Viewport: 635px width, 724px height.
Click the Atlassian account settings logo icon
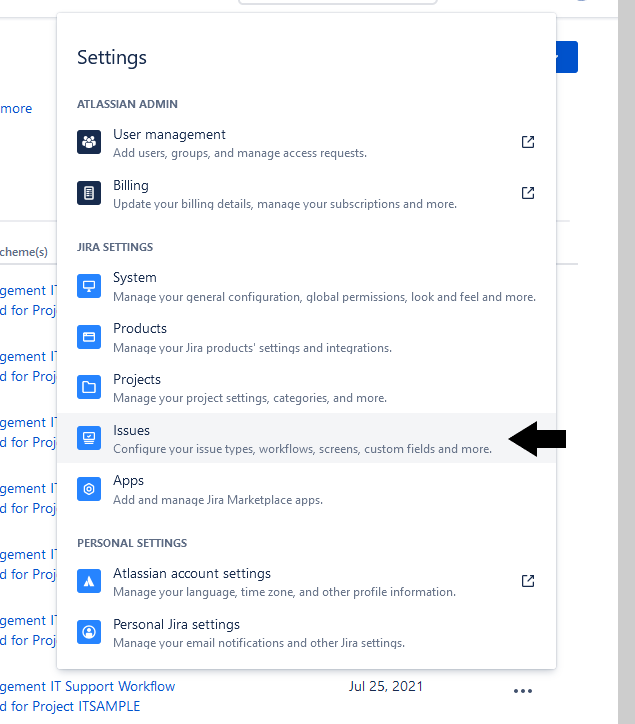[x=89, y=581]
